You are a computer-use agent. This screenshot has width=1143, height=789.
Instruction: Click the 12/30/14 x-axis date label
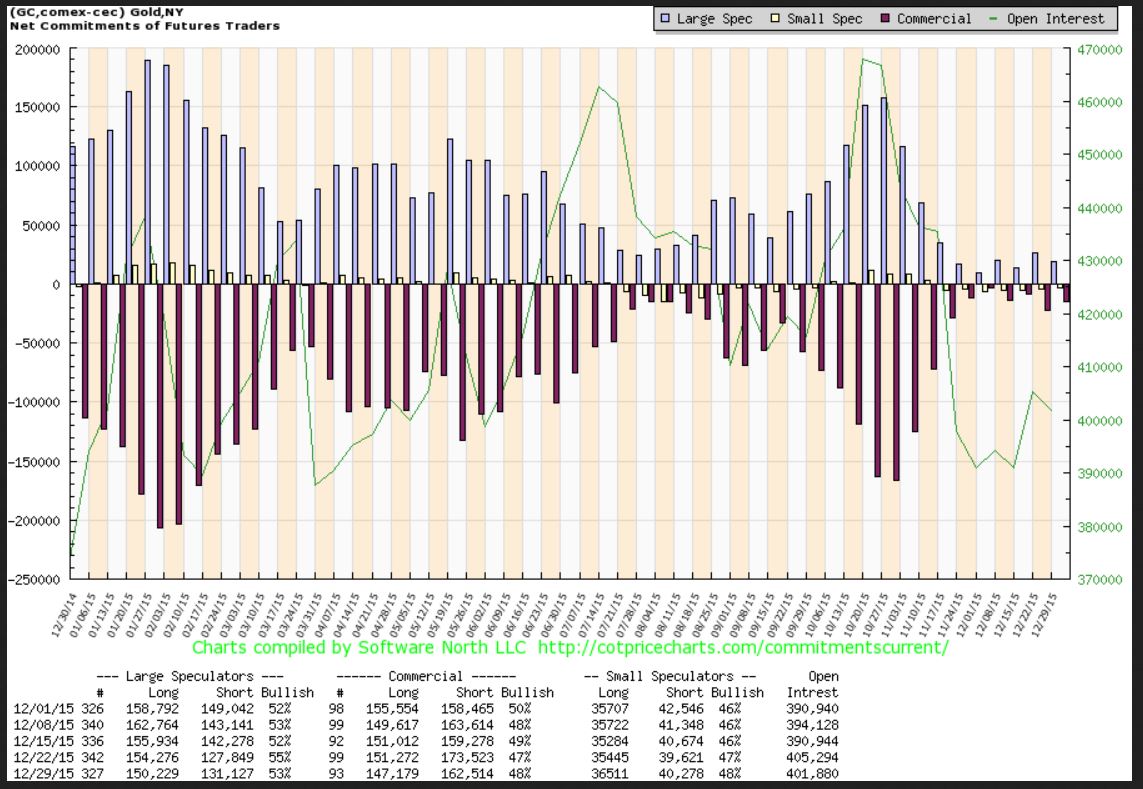70,610
